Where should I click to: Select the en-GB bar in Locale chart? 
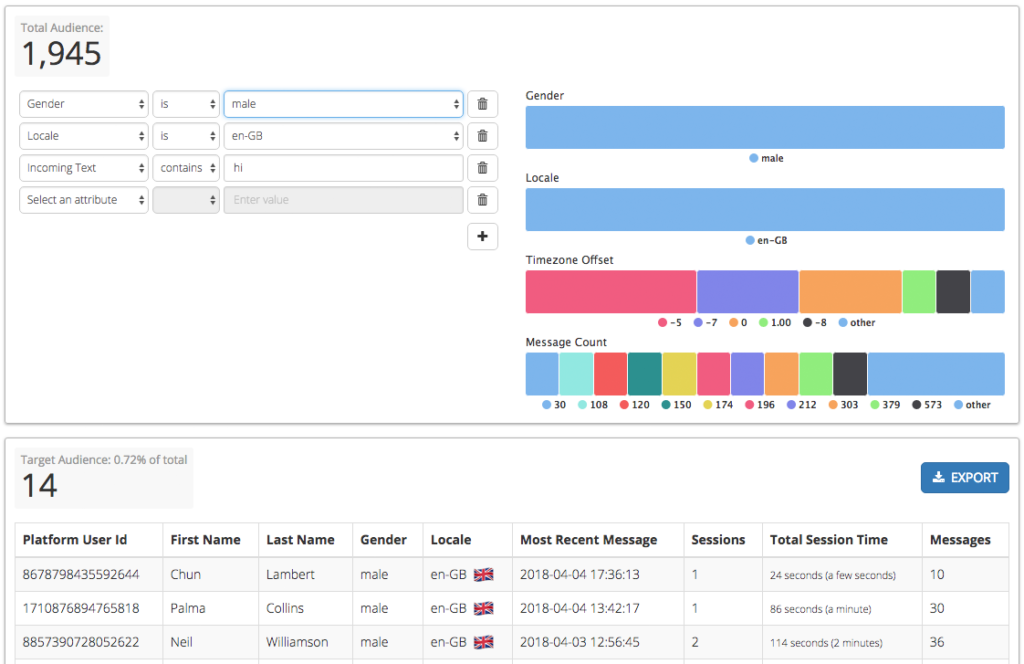click(x=765, y=210)
